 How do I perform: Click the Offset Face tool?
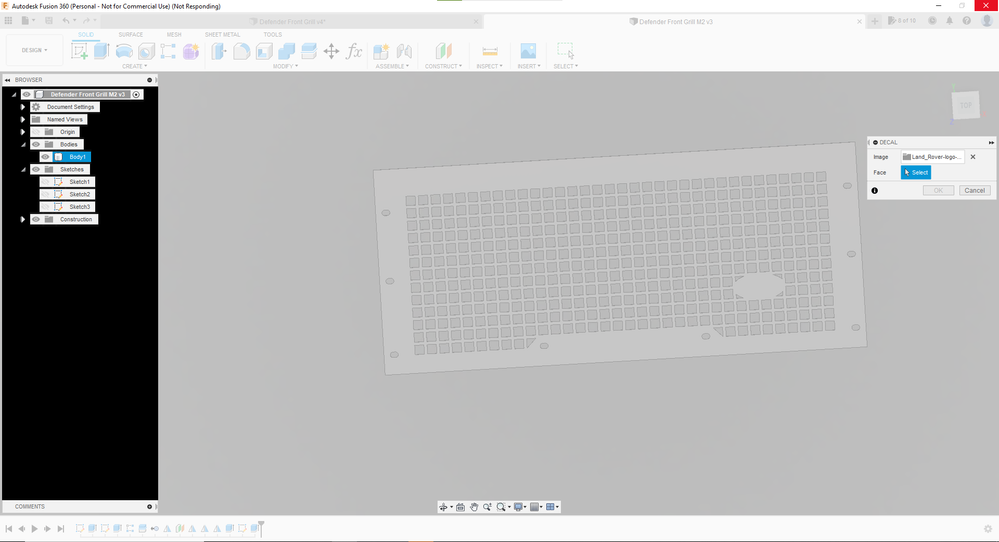[x=309, y=52]
